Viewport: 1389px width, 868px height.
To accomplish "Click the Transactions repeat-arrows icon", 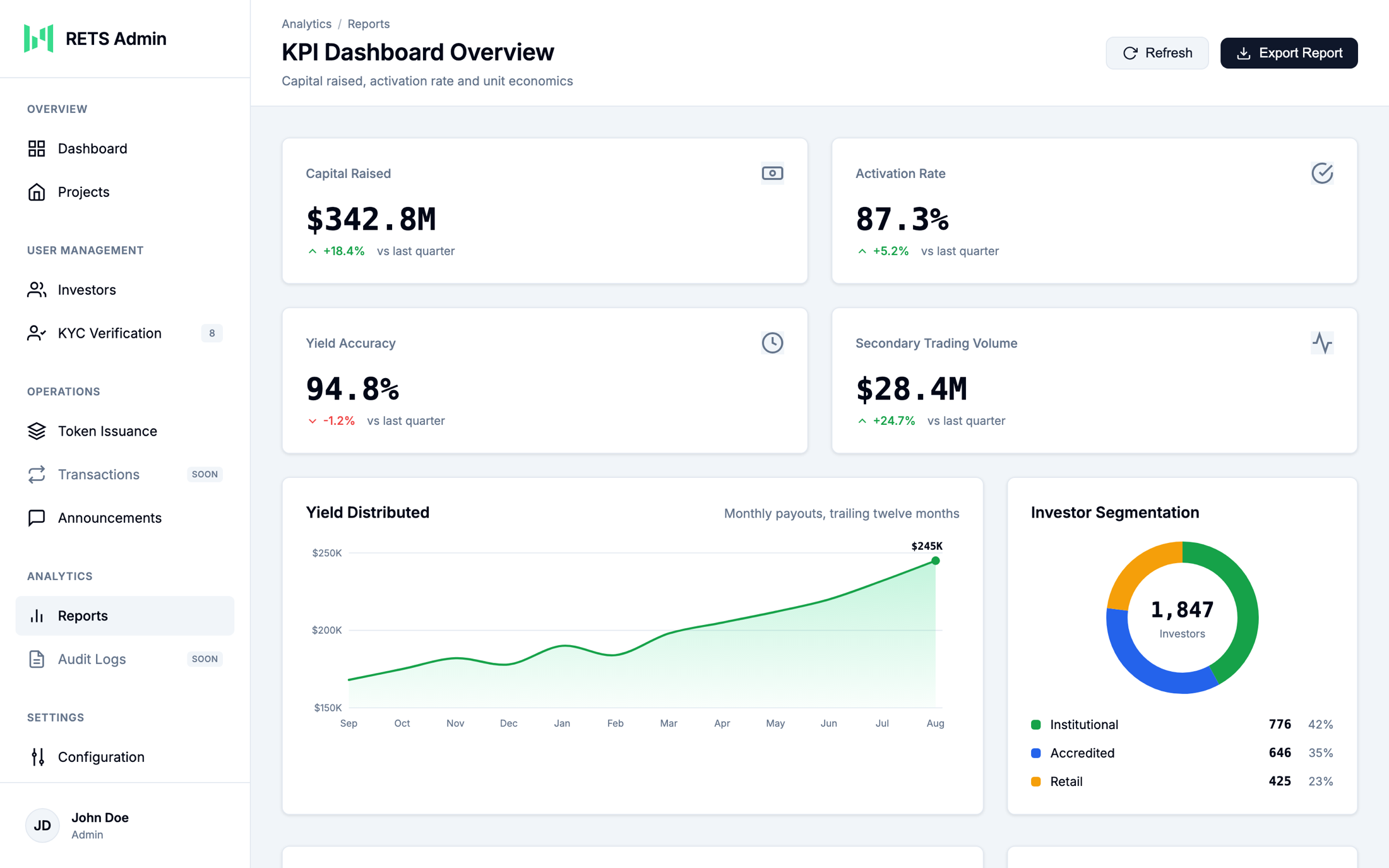I will pos(37,475).
